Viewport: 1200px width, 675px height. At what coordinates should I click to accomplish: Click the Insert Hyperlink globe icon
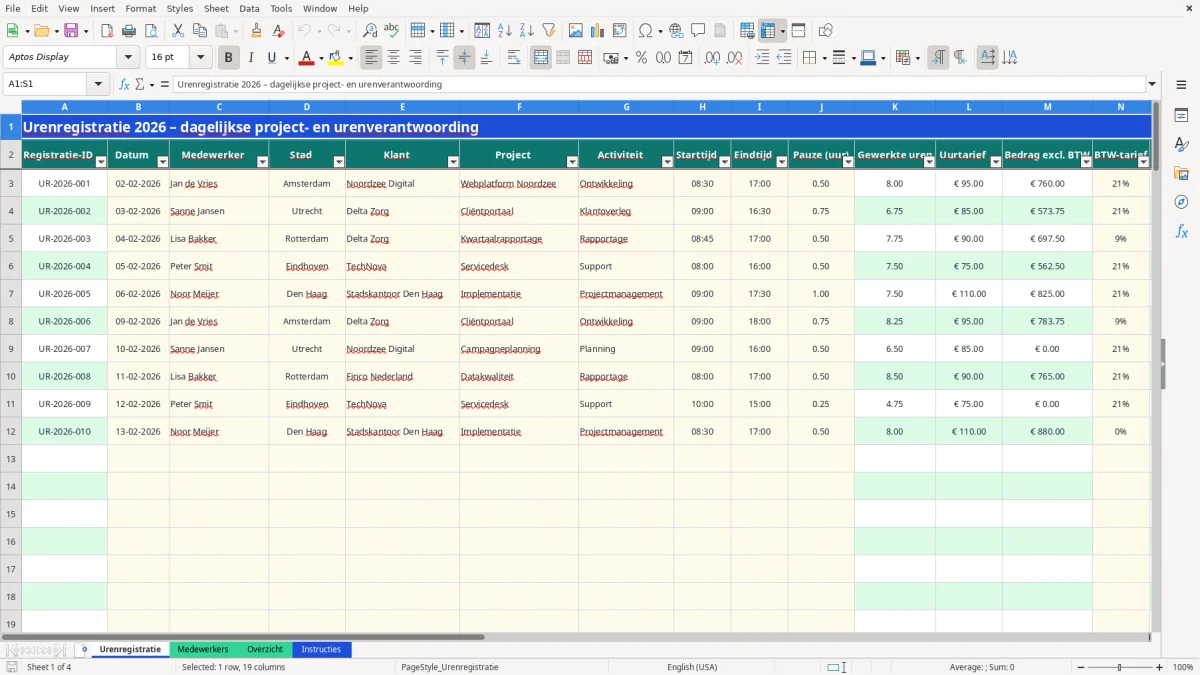coord(676,31)
